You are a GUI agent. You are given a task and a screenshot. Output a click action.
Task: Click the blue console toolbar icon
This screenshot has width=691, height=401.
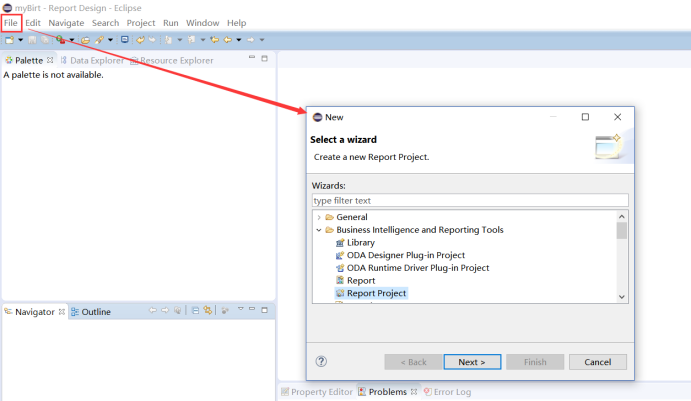pos(125,39)
